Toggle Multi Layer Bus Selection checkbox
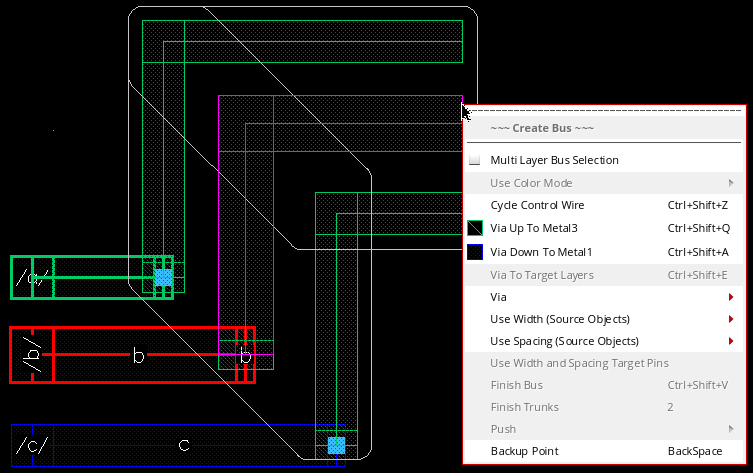753x473 pixels. [x=475, y=160]
